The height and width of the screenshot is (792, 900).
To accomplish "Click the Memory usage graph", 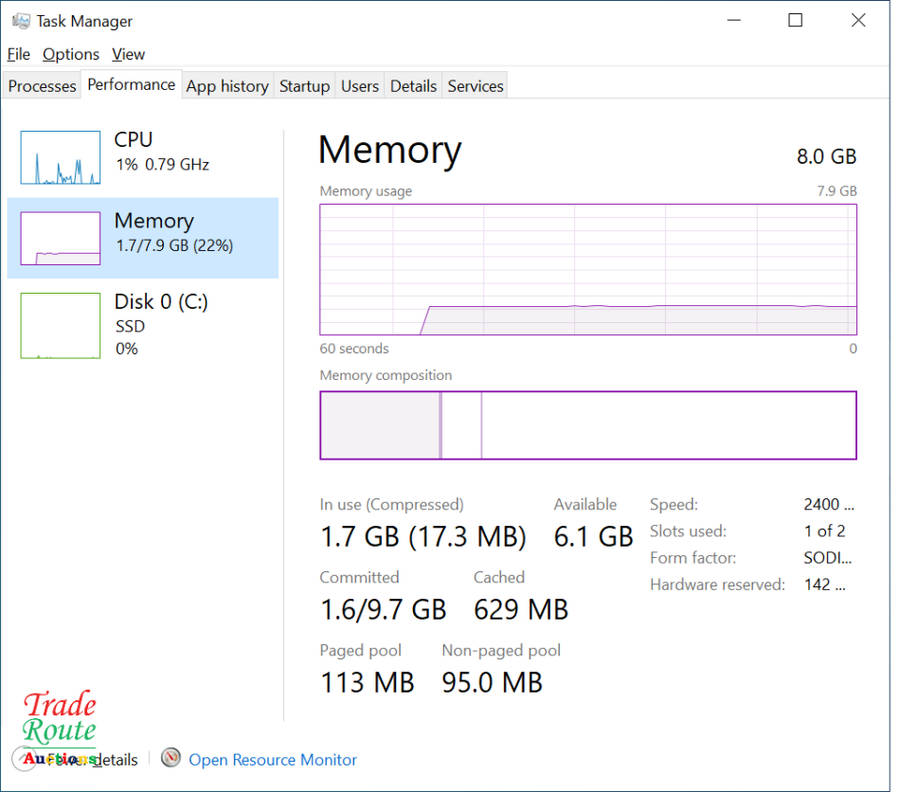I will 588,269.
